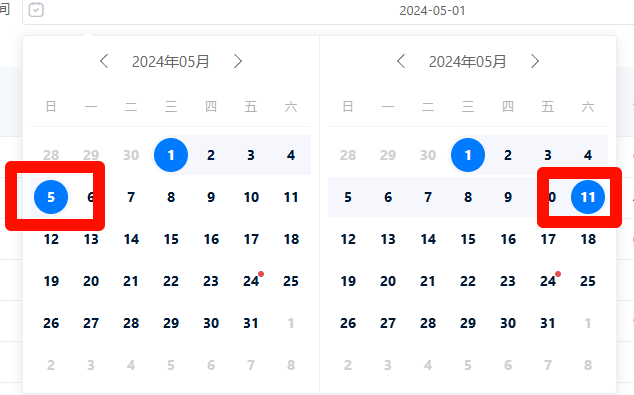This screenshot has height=395, width=634.
Task: Open left calendar's 2024年05月 month header
Action: tap(170, 62)
